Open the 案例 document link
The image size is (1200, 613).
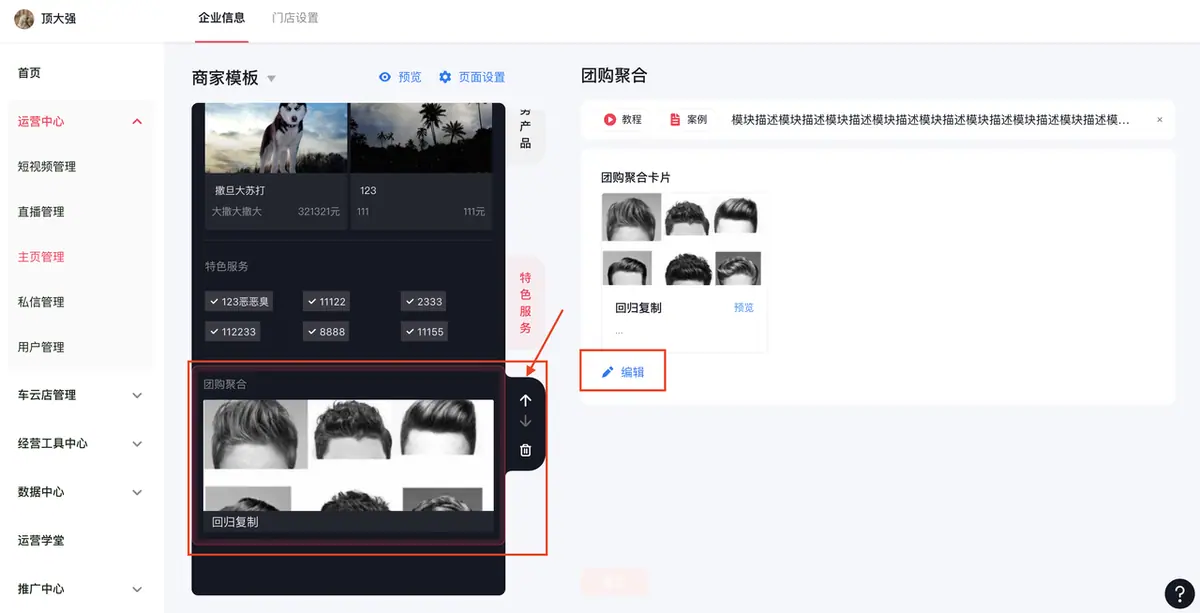click(x=688, y=119)
